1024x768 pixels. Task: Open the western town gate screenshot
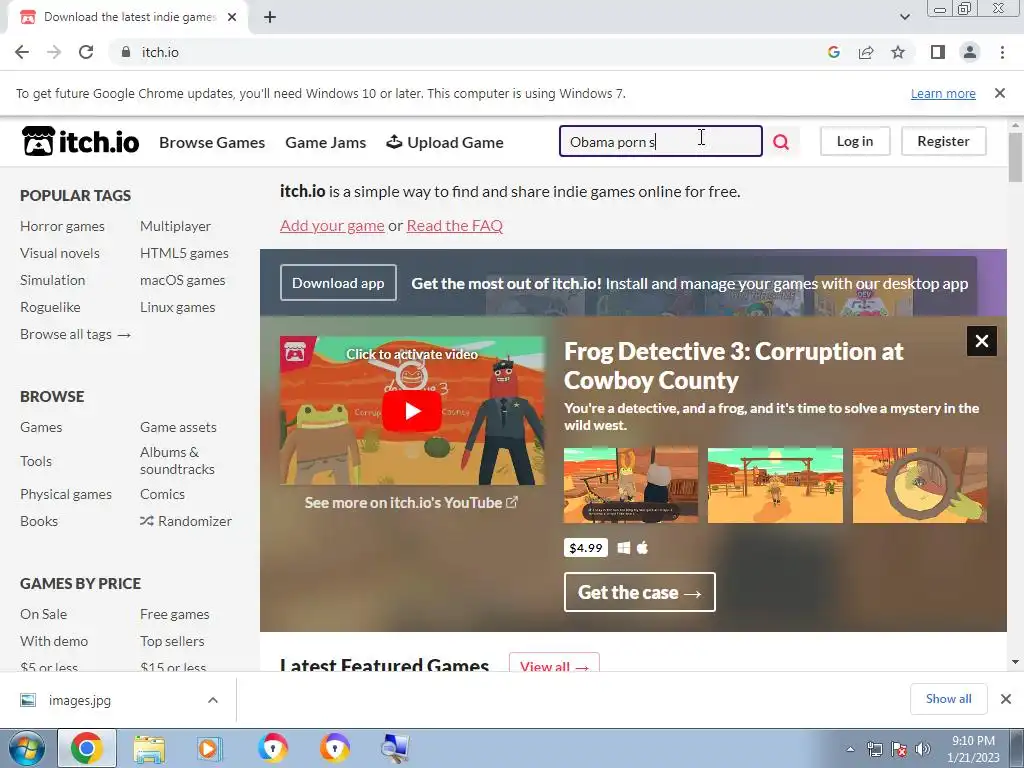(775, 485)
